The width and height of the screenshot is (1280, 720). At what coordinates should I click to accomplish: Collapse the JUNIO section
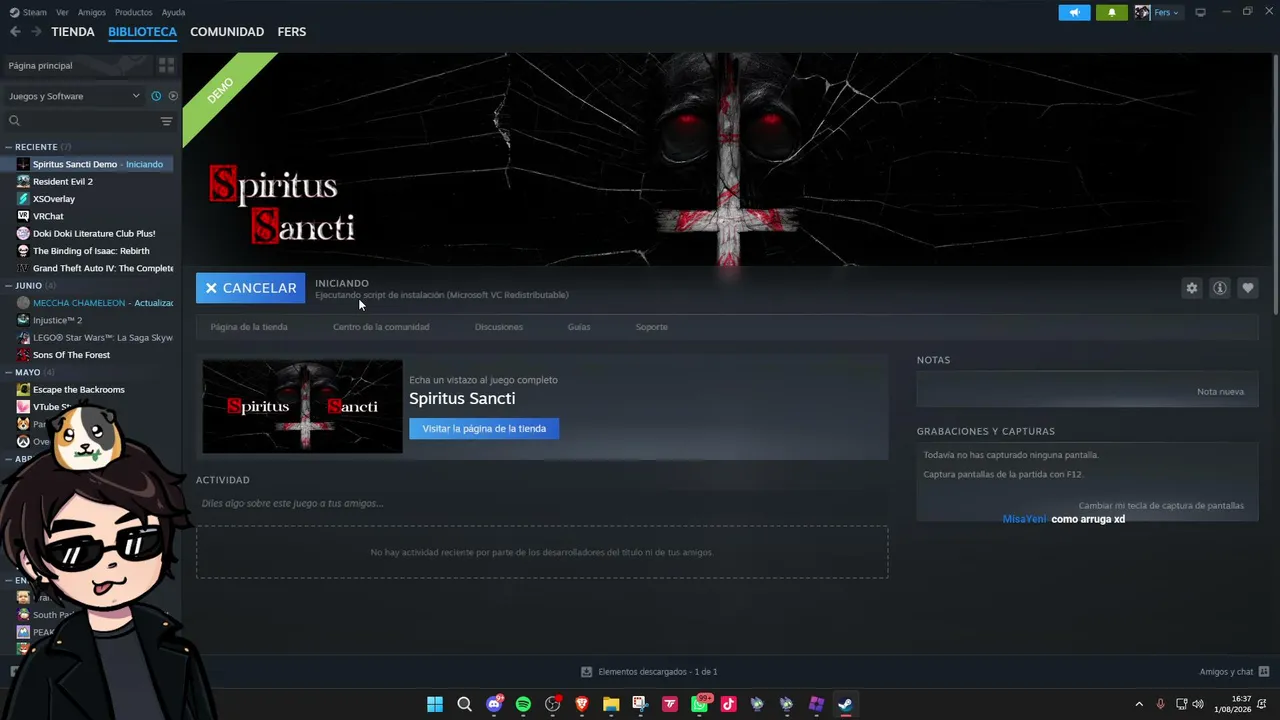point(8,286)
